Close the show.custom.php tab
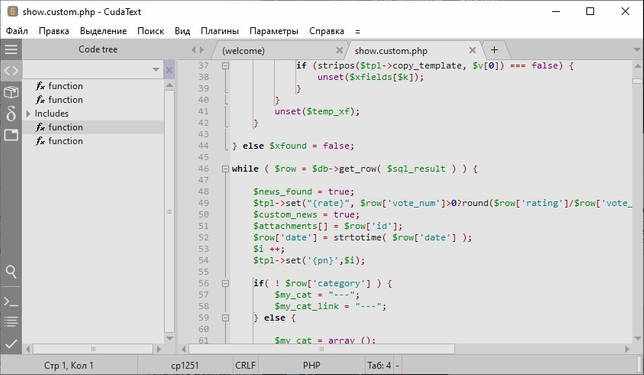The image size is (644, 375). (472, 50)
